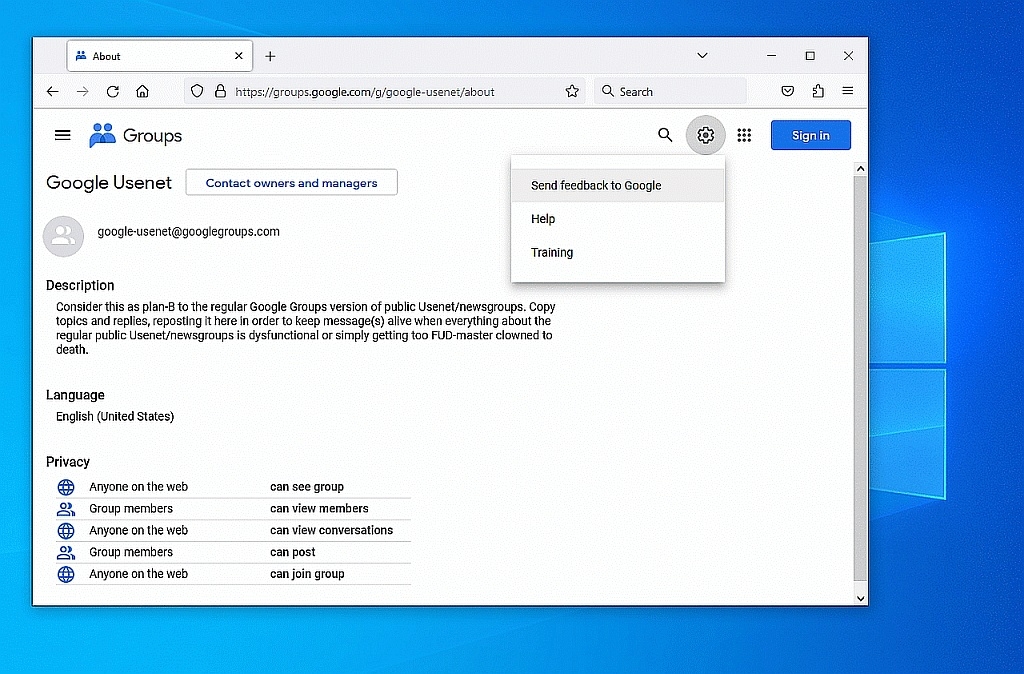Click the can view conversations text
The width and height of the screenshot is (1024, 674).
point(331,530)
